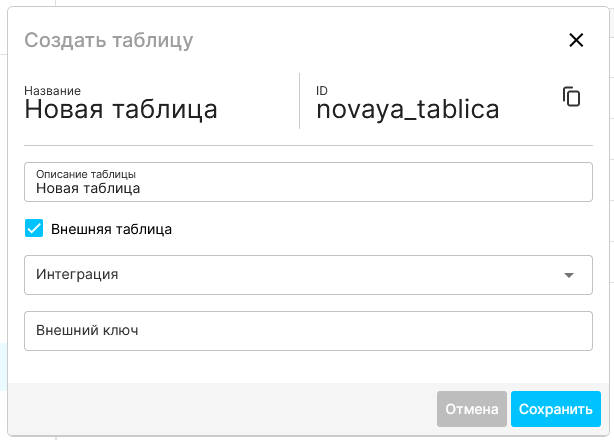Click the small Название field label

point(52,90)
